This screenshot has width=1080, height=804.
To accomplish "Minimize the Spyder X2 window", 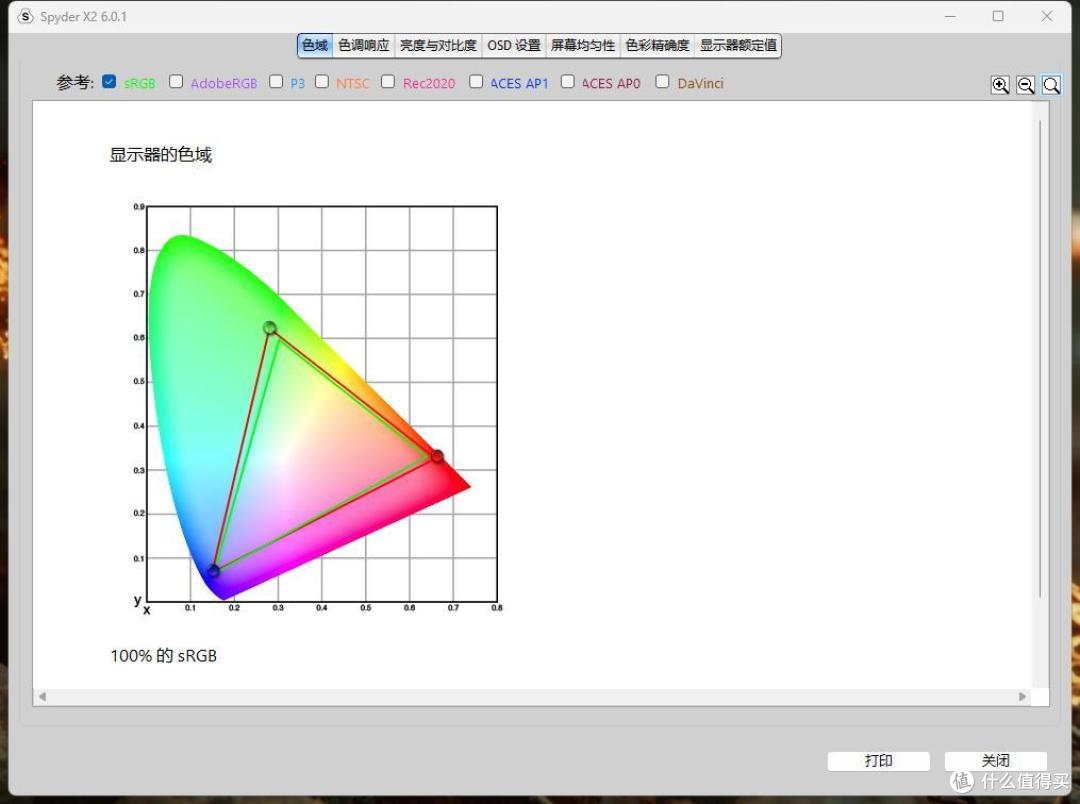I will tap(950, 16).
